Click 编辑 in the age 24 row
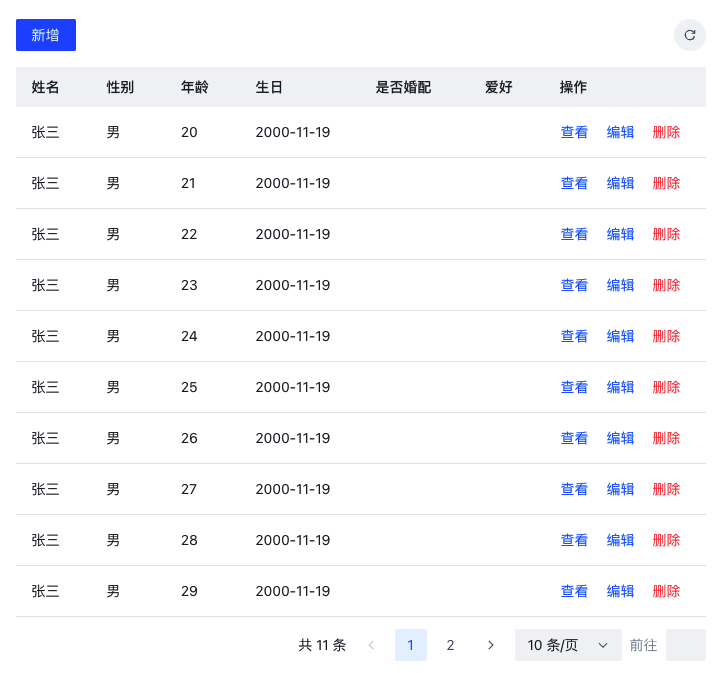The image size is (725, 673). tap(620, 336)
